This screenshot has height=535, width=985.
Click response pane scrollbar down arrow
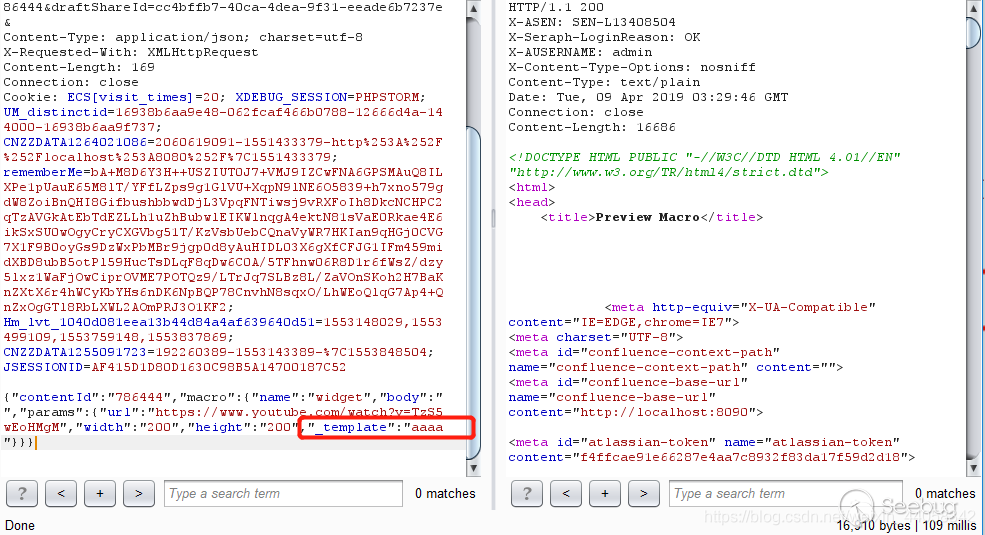tap(974, 468)
